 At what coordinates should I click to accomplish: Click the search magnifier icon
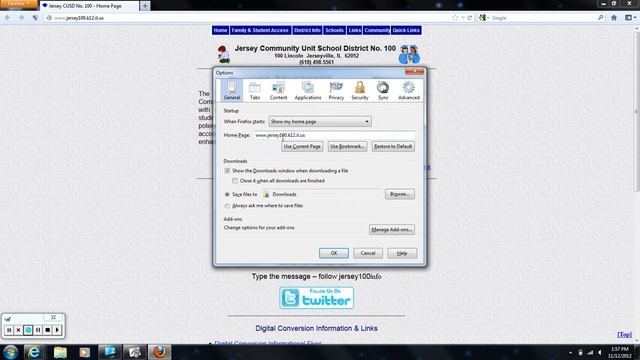pyautogui.click(x=600, y=18)
